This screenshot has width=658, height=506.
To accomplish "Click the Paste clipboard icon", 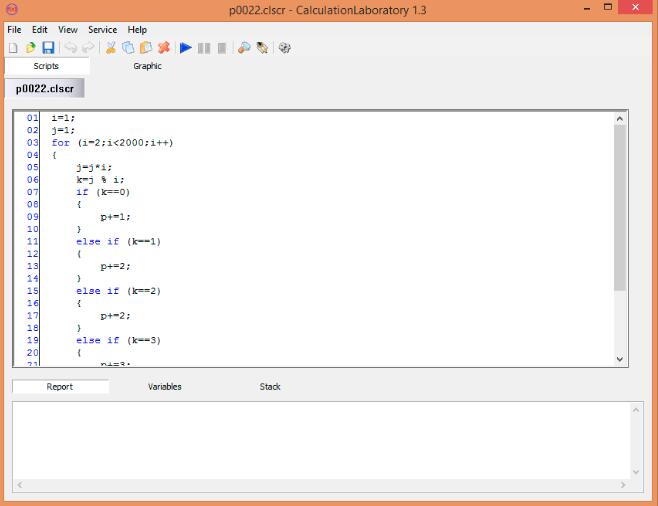I will [145, 48].
